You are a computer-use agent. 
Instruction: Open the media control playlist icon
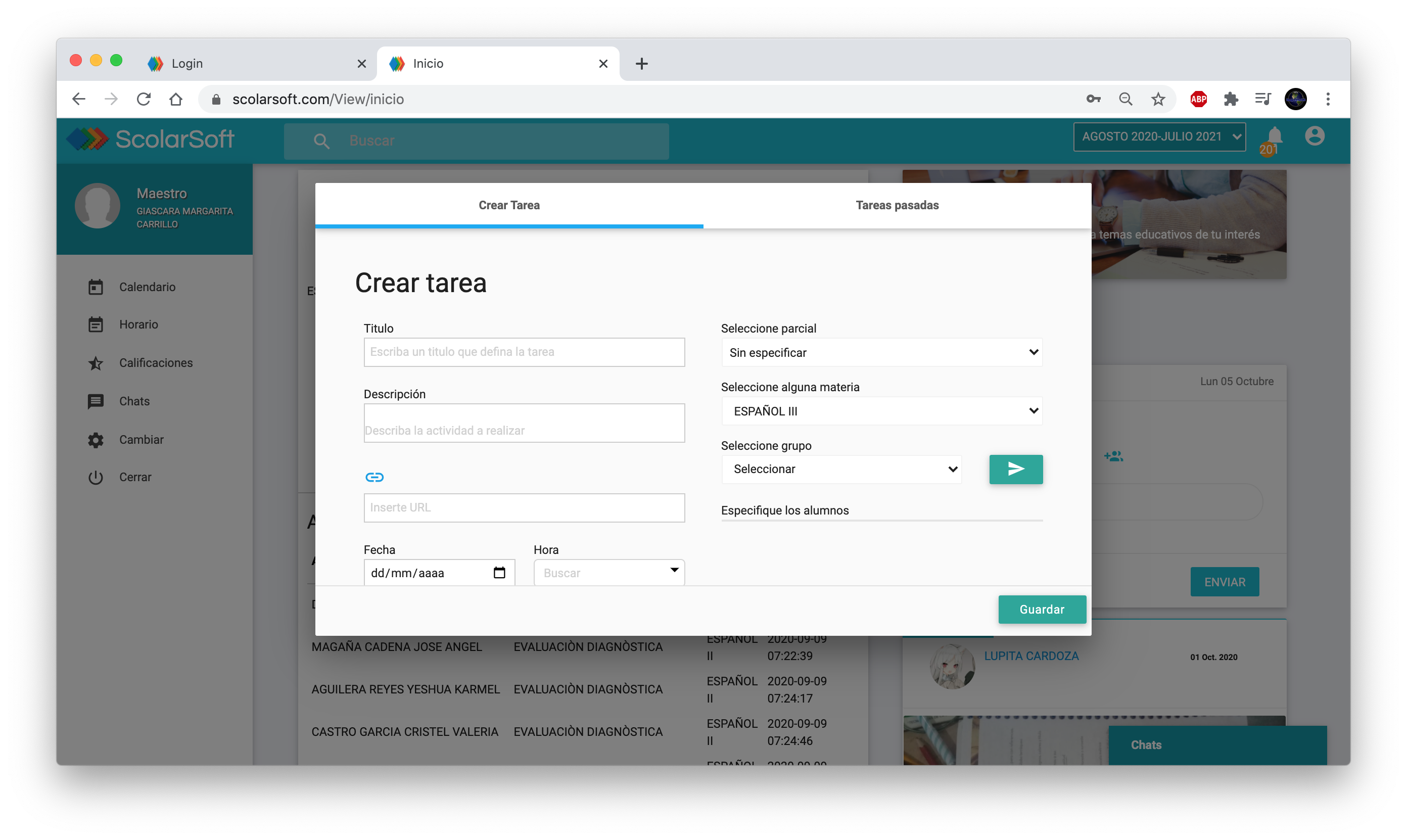coord(1262,99)
